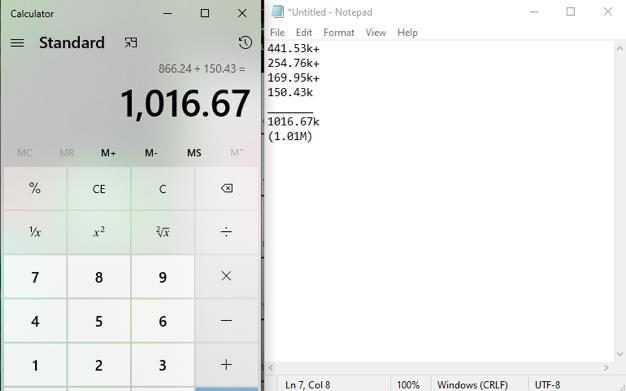This screenshot has height=391, width=626.
Task: Click the 1016.67k total line in Notepad
Action: pyautogui.click(x=293, y=121)
